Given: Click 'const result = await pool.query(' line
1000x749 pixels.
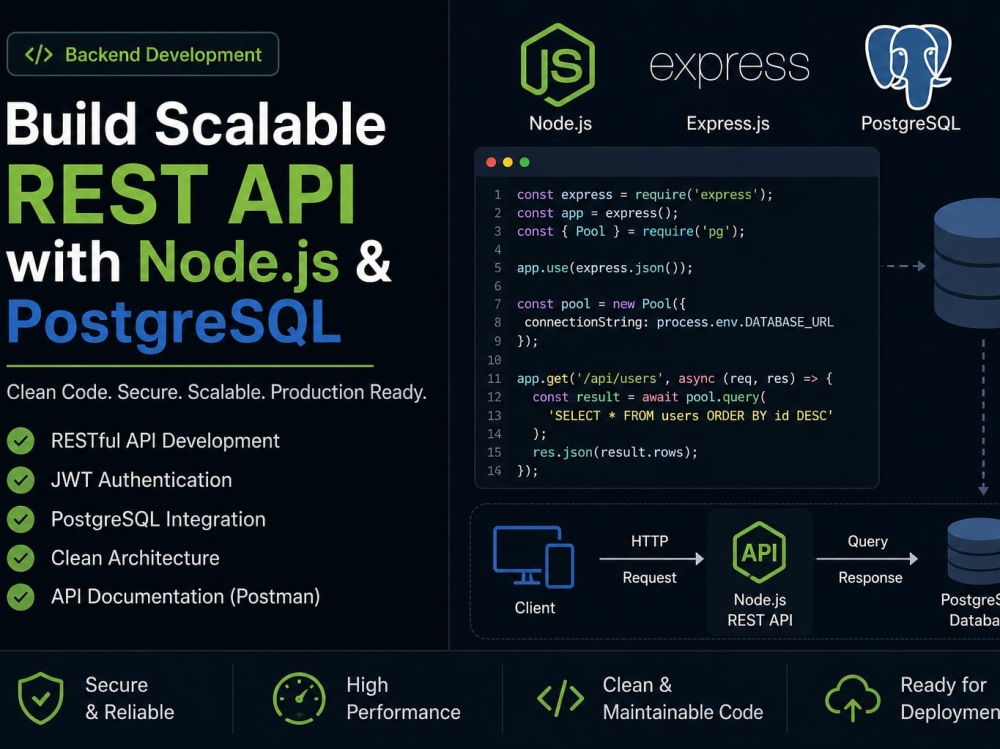Looking at the screenshot, I should [x=649, y=397].
